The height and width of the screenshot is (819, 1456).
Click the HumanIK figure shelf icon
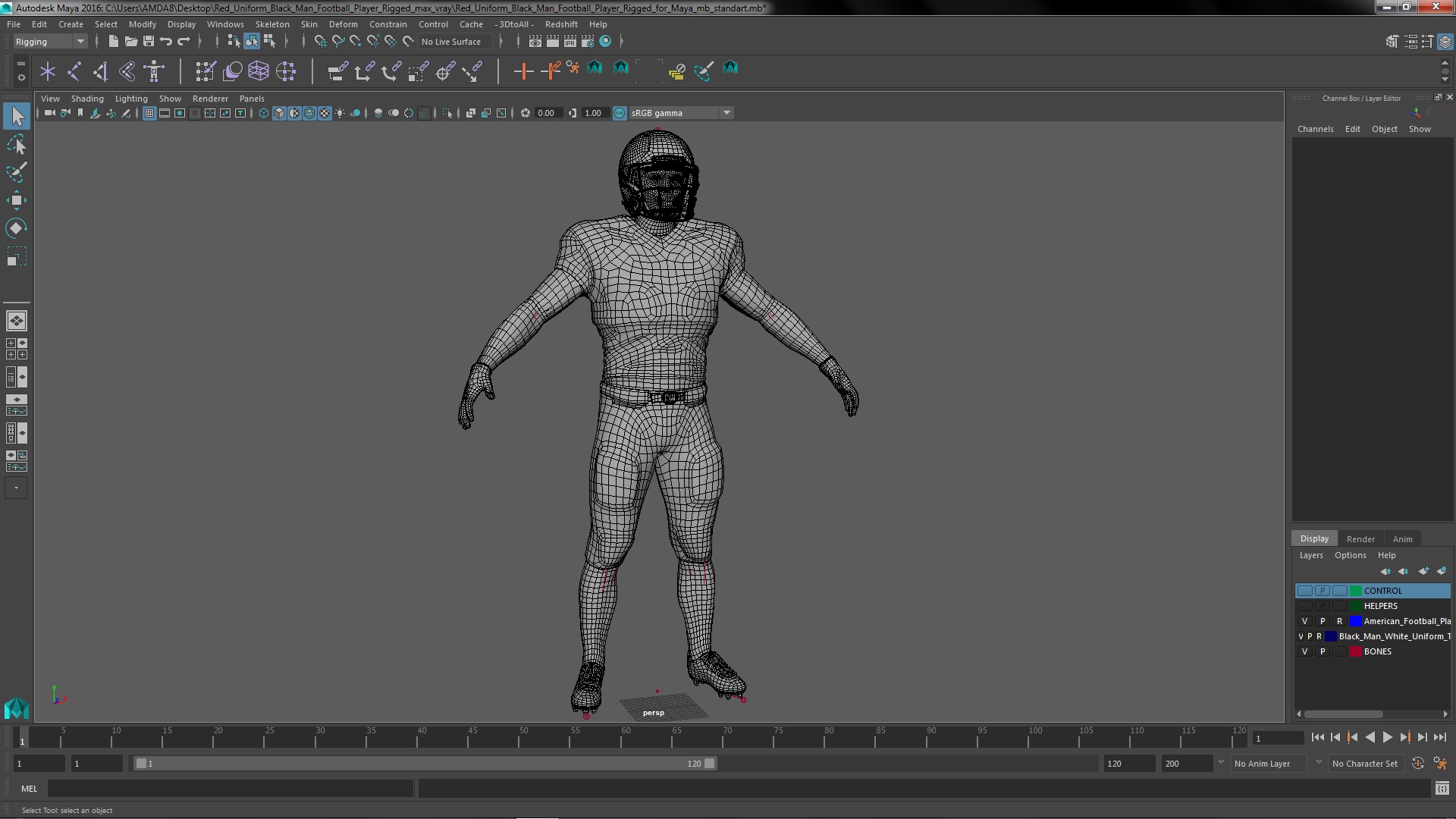pyautogui.click(x=154, y=71)
